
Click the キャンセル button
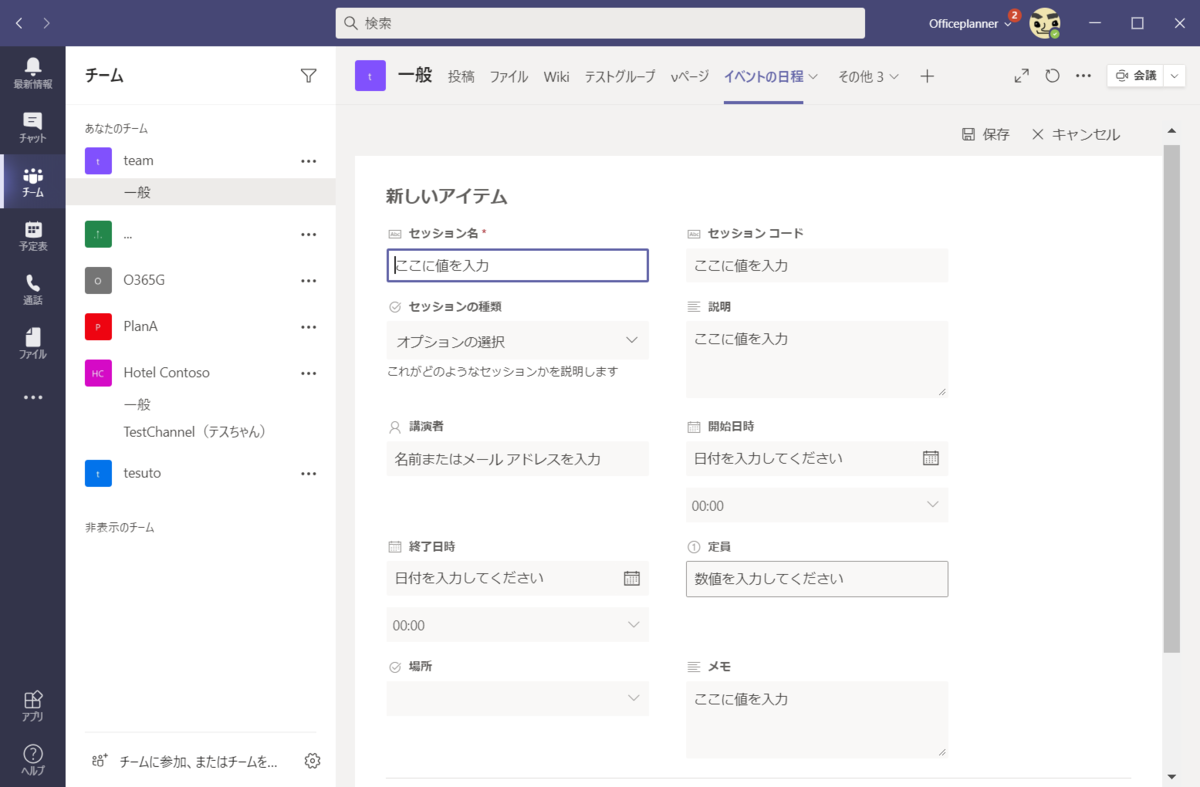click(1076, 134)
